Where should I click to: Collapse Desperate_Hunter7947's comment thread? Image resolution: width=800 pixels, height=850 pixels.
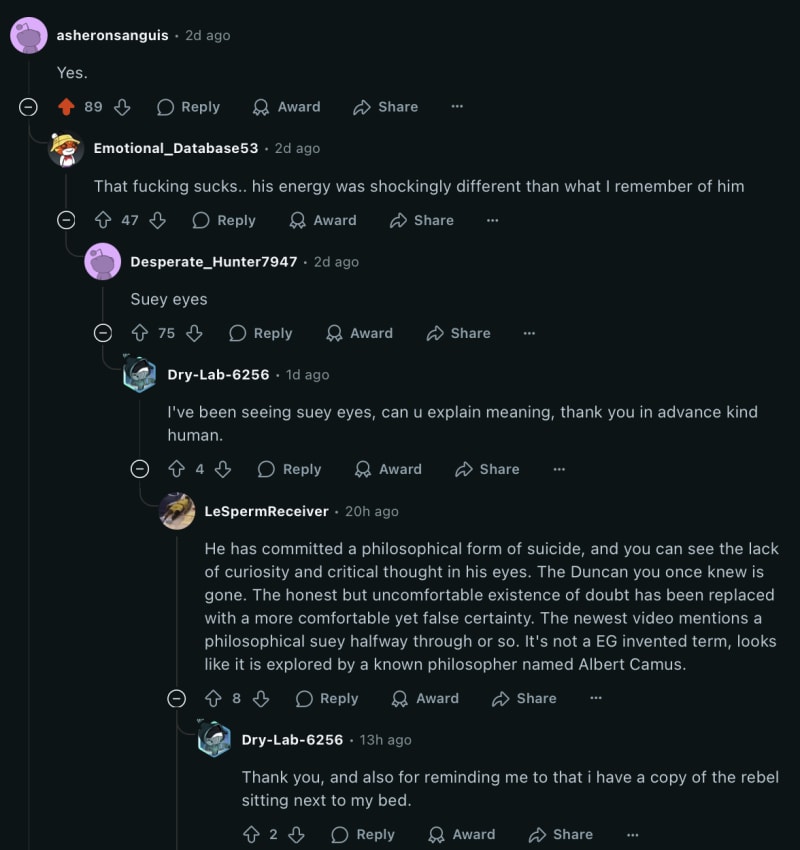[x=103, y=333]
